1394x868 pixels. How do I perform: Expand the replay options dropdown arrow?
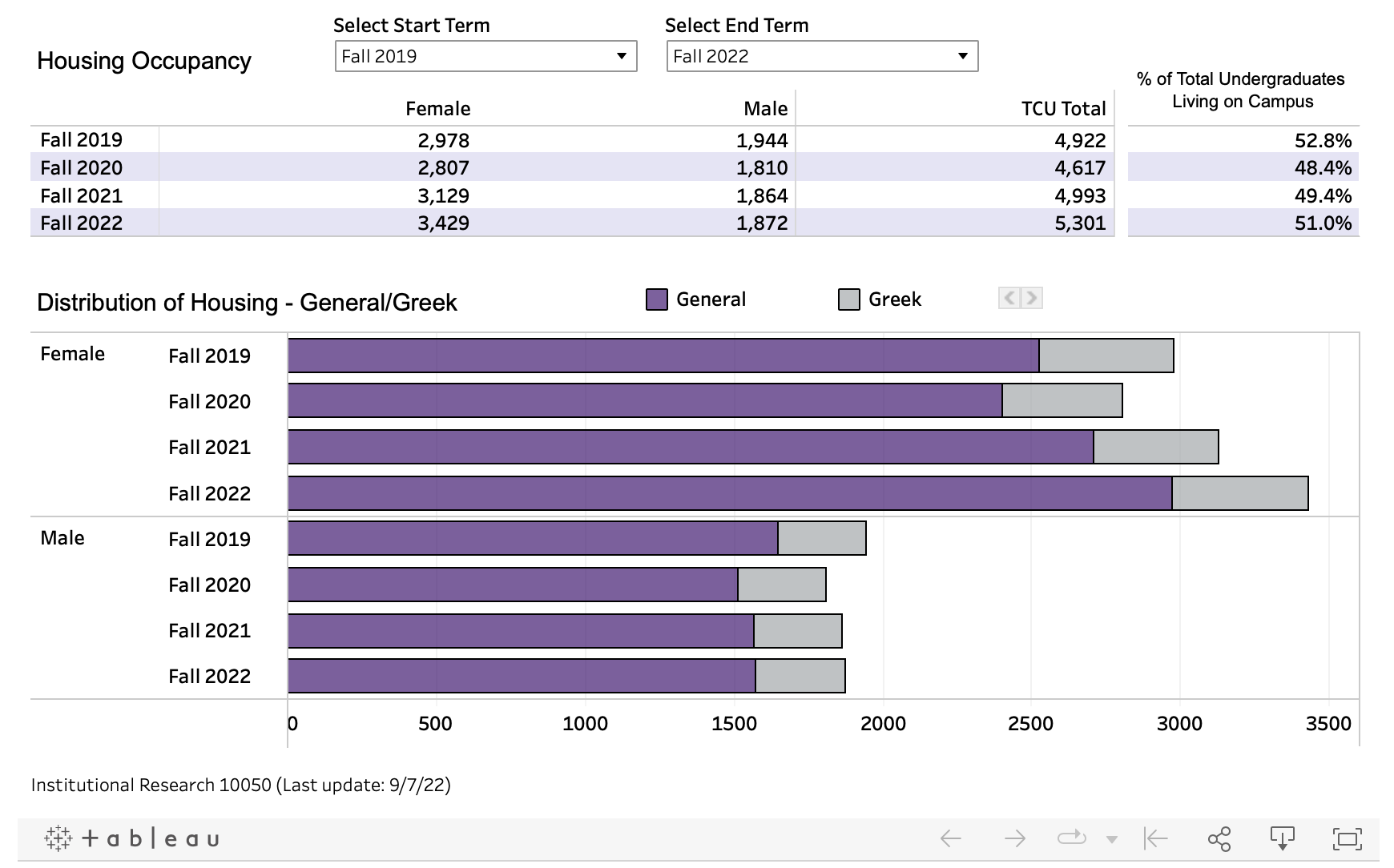(x=1111, y=839)
